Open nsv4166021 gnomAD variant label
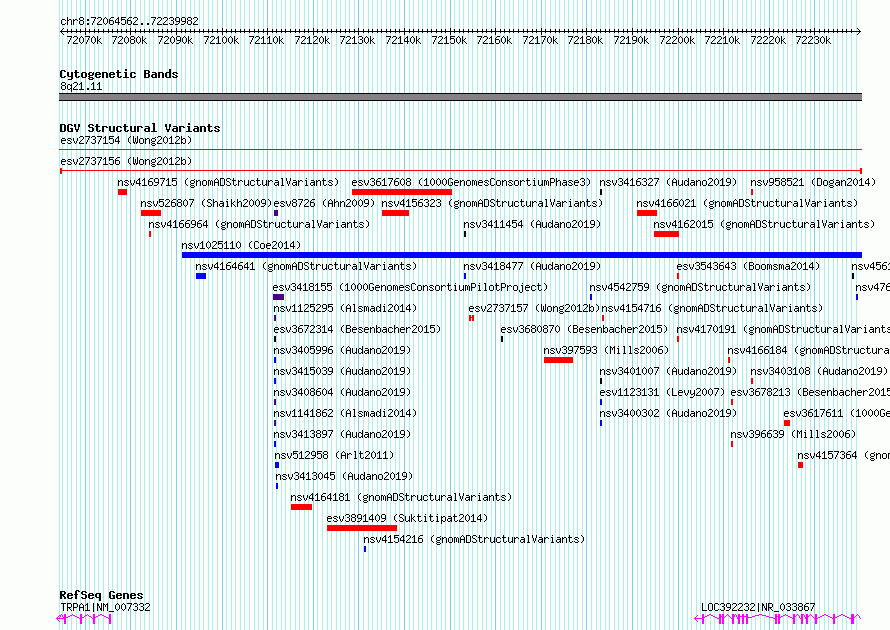Viewport: 890px width, 630px height. coord(747,203)
